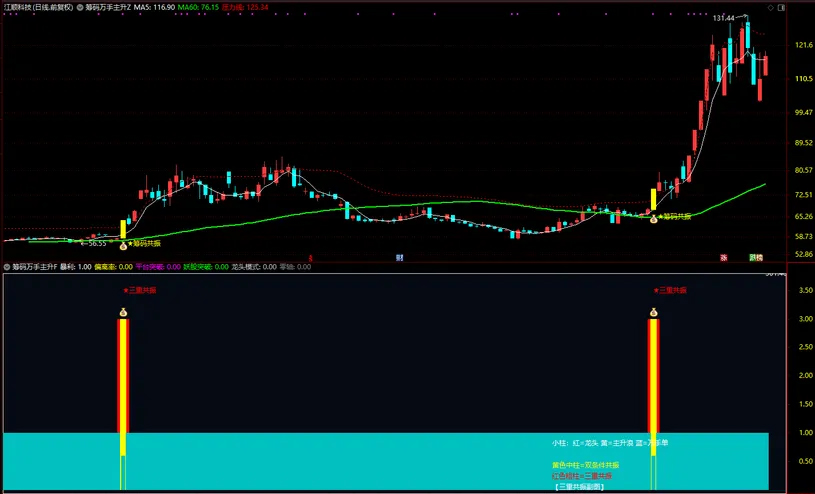
Task: Click the green MA60 value label
Action: pos(198,7)
